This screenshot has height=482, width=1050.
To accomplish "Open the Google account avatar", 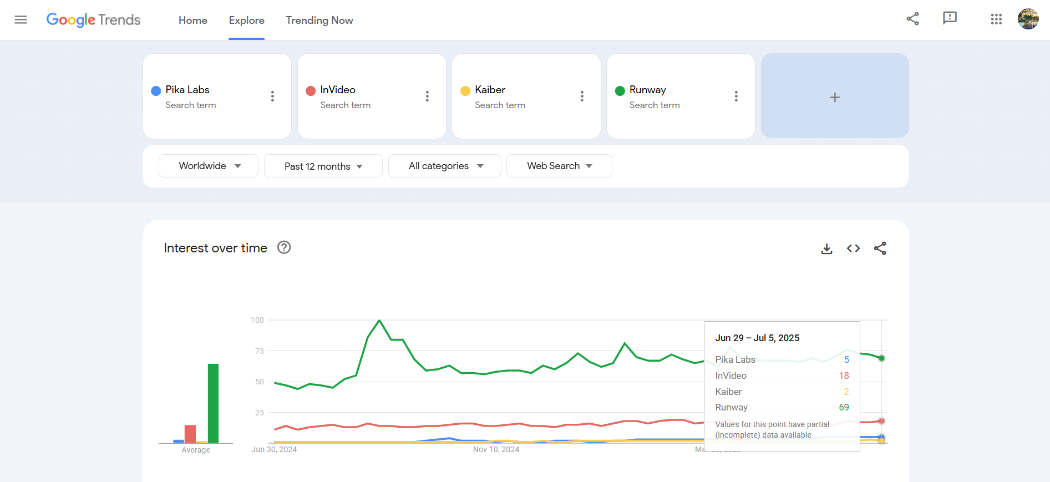I will pos(1028,19).
